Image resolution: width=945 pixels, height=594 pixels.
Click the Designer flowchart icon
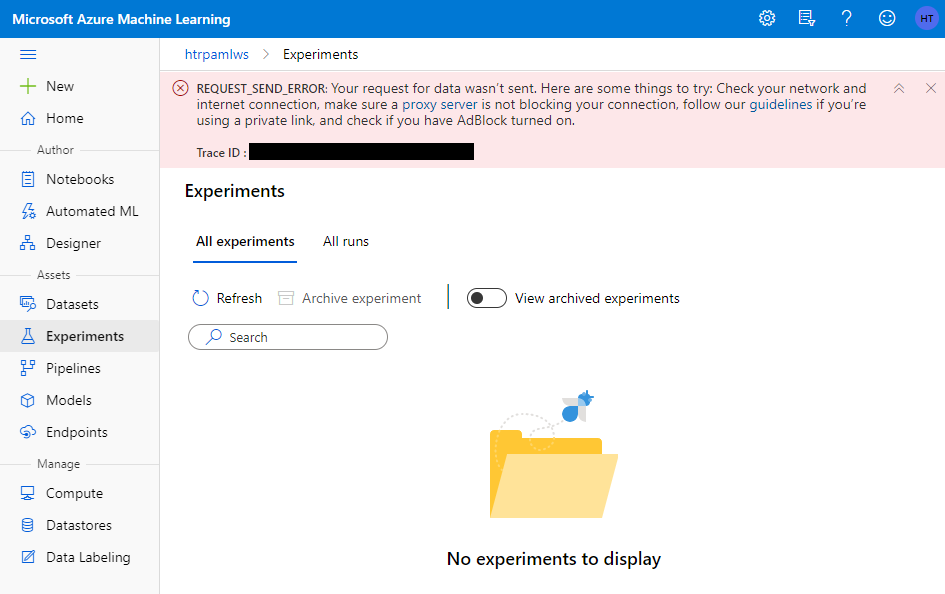(x=28, y=243)
